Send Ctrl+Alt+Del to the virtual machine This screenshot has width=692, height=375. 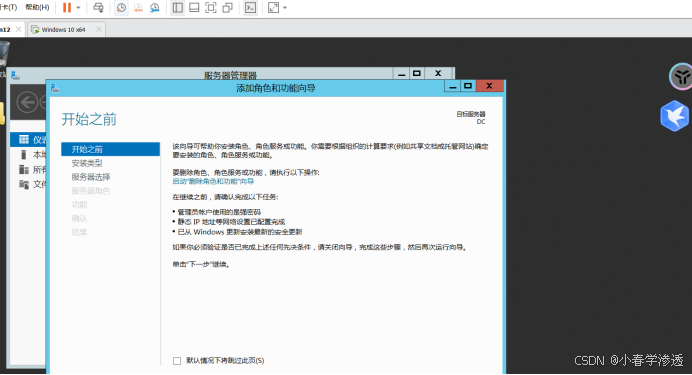coord(98,8)
